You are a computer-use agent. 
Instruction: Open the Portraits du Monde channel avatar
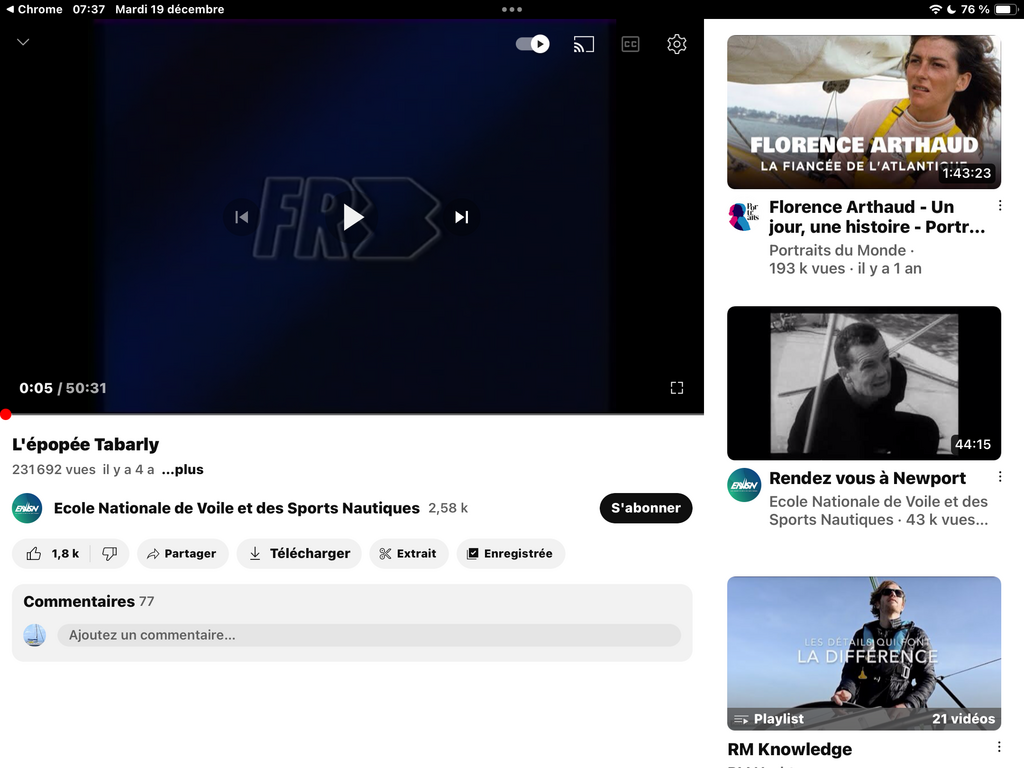pyautogui.click(x=743, y=216)
